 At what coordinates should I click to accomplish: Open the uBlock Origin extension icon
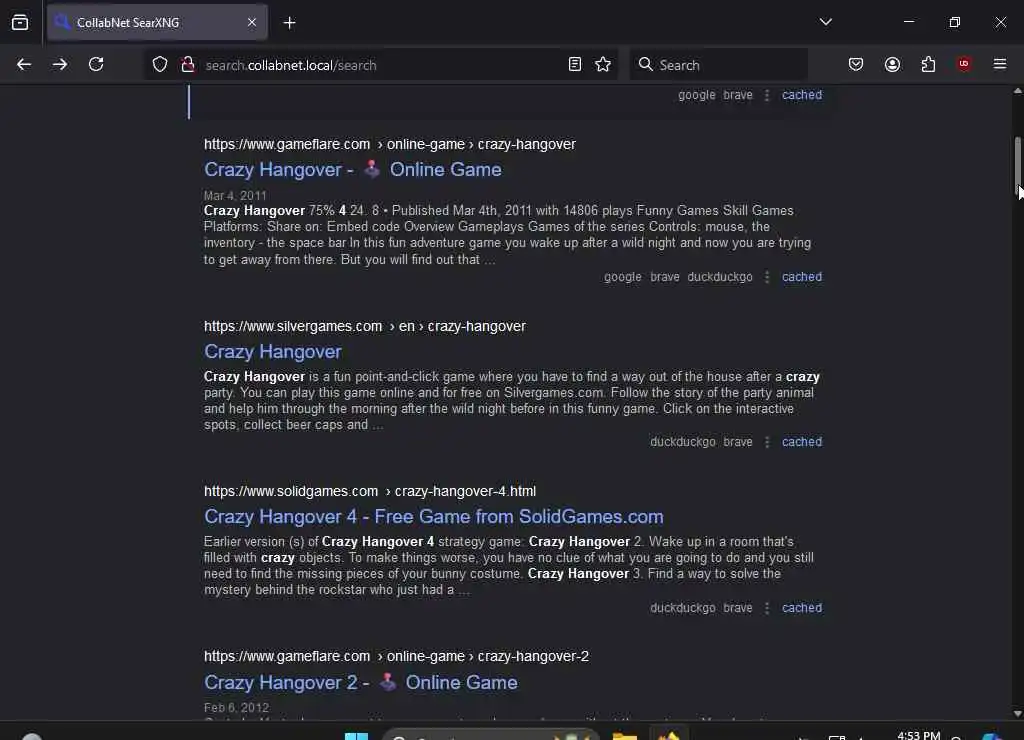pyautogui.click(x=964, y=63)
